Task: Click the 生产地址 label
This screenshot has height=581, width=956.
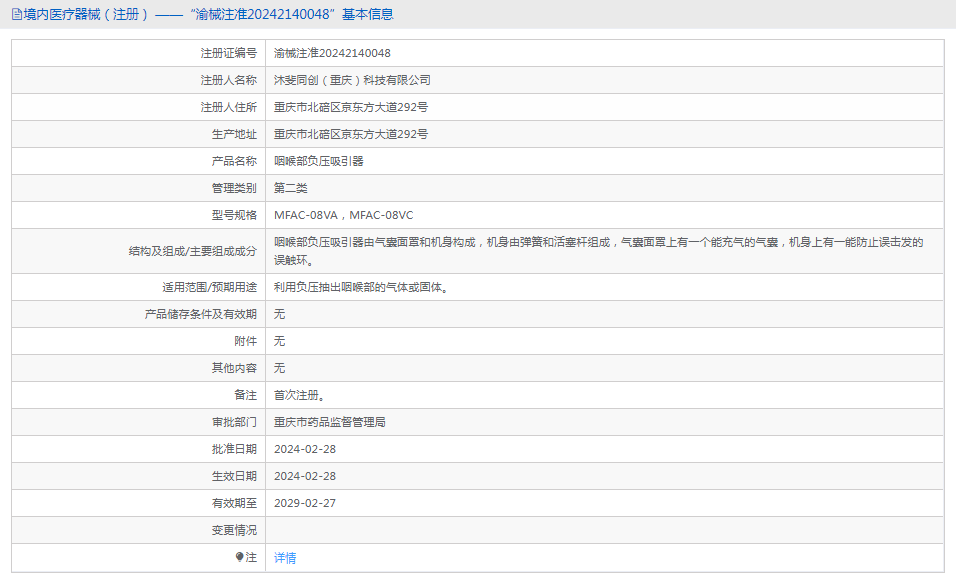Action: 234,134
